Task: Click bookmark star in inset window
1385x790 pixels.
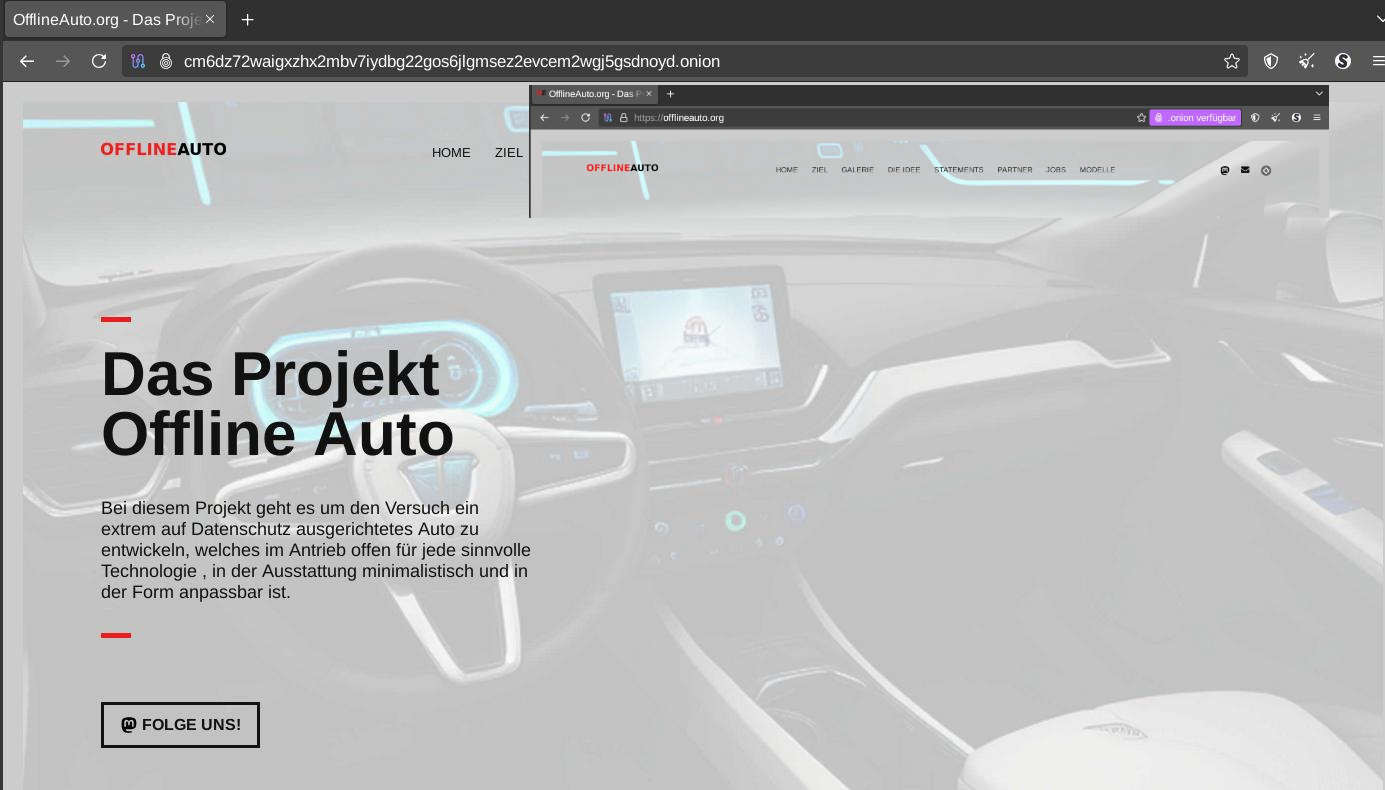Action: (1141, 117)
